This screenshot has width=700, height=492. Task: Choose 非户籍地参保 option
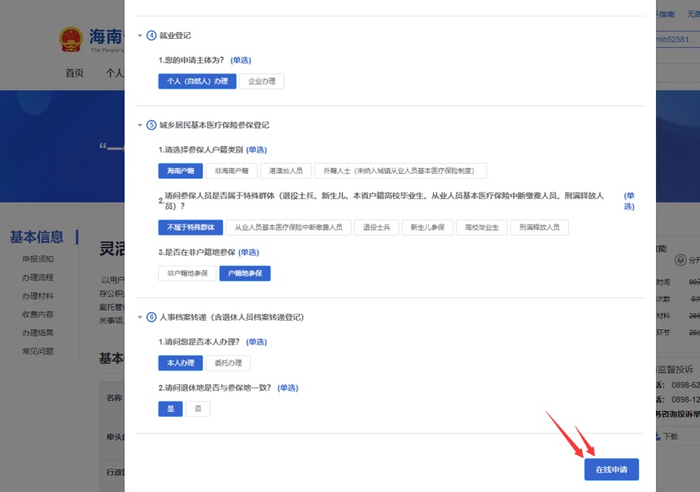187,273
